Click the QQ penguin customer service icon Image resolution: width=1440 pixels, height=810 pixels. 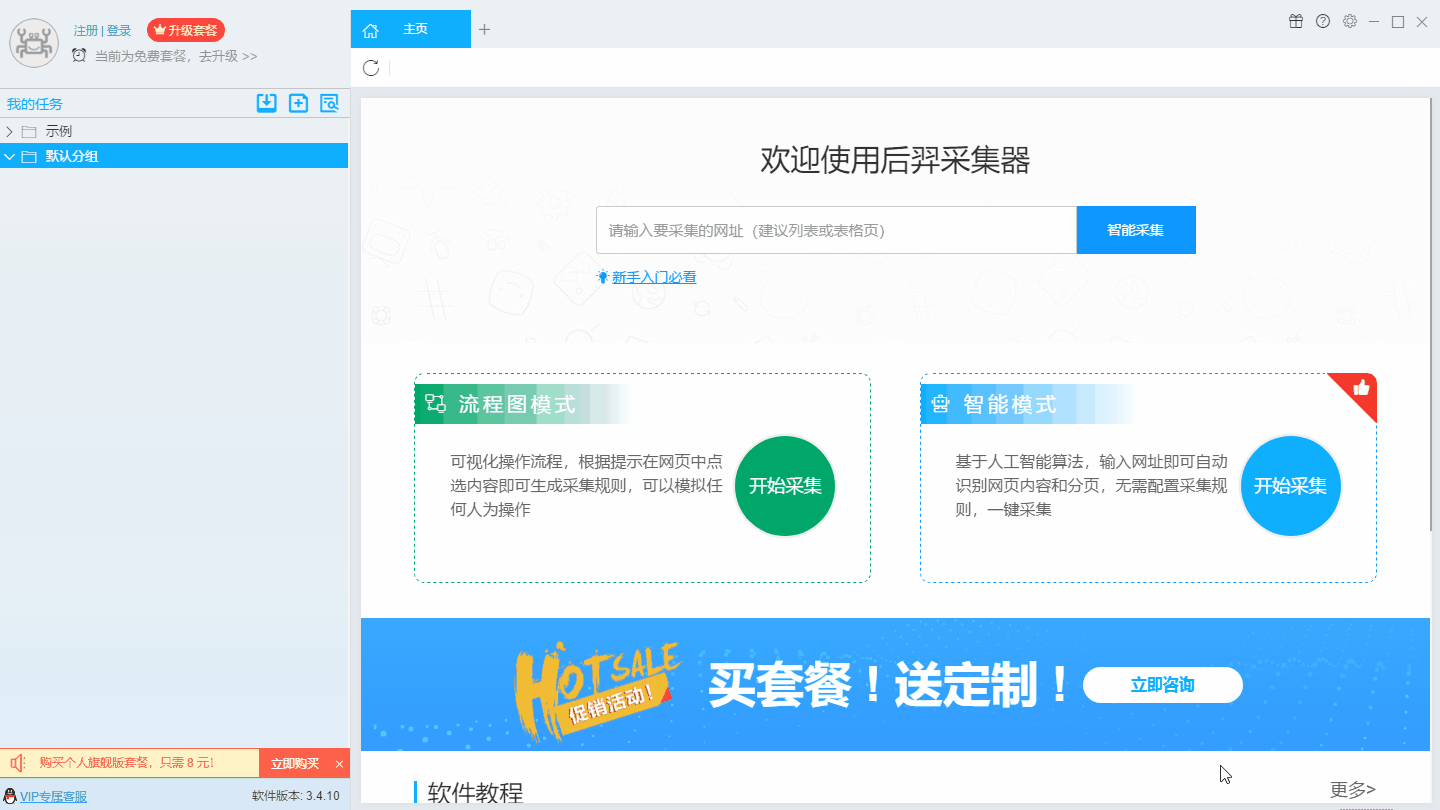coord(10,796)
